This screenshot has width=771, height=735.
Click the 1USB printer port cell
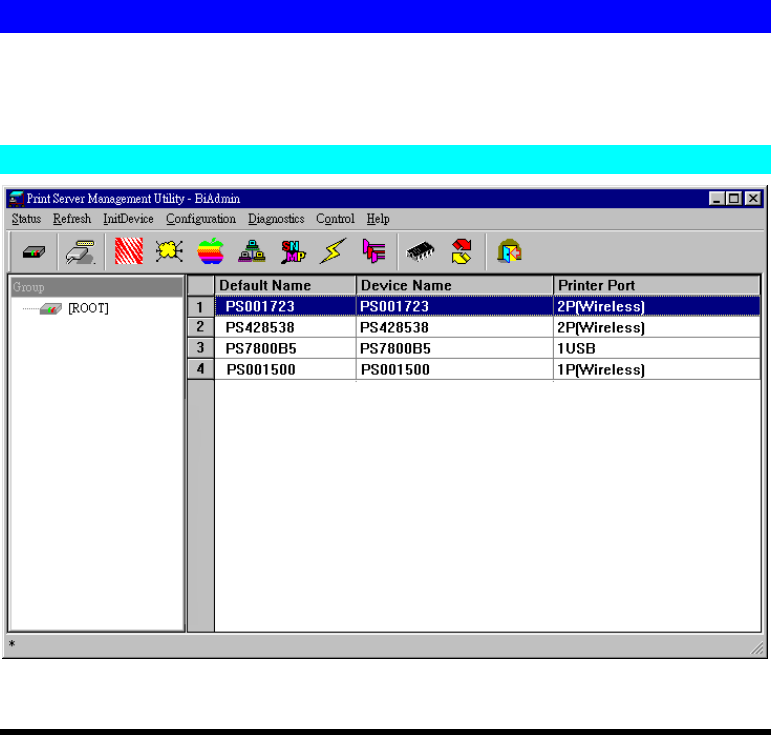(x=657, y=349)
